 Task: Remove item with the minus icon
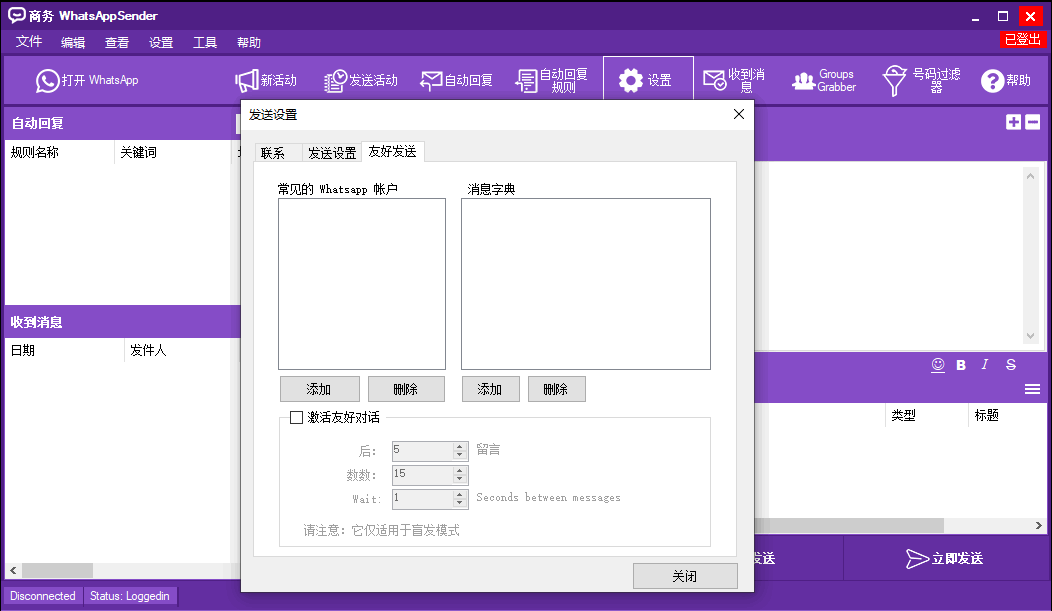tap(1033, 122)
